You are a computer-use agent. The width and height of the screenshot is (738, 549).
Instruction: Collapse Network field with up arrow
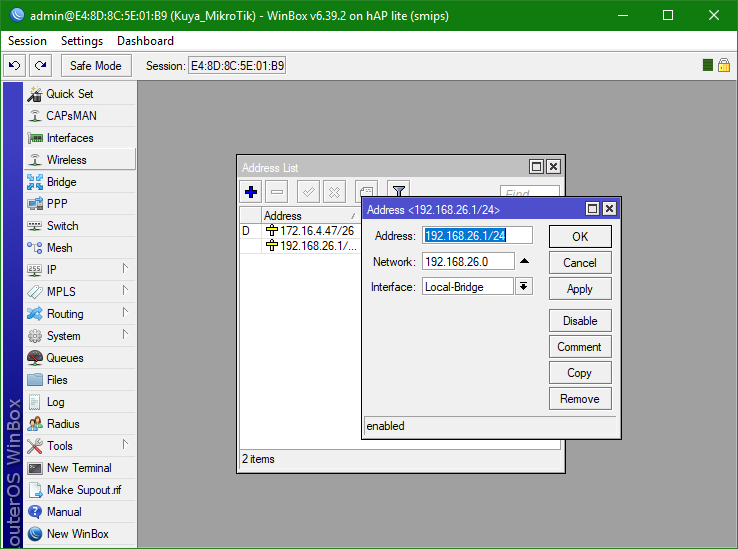524,261
